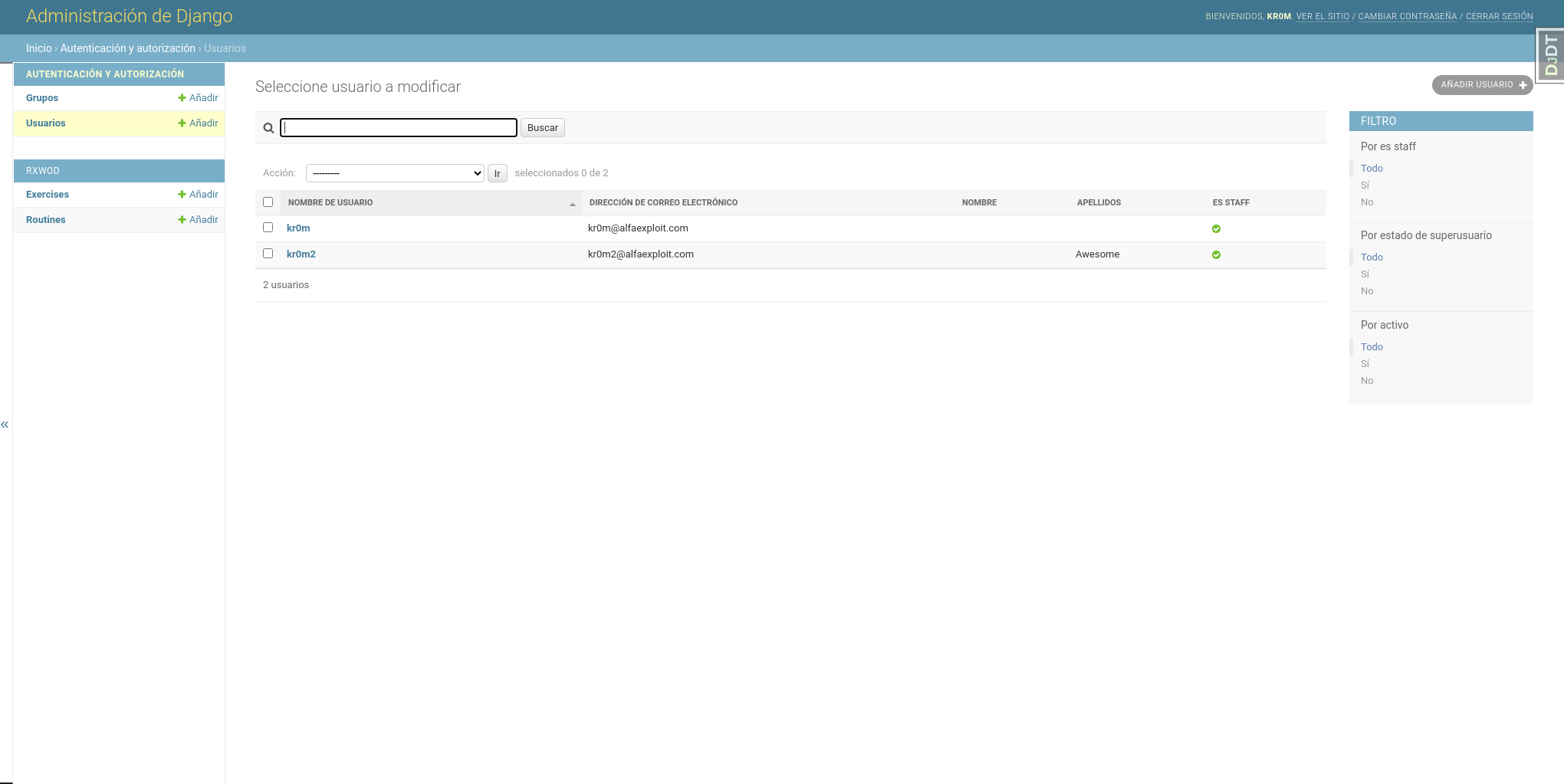
Task: Open the RXWOD sidebar section header
Action: click(x=43, y=171)
